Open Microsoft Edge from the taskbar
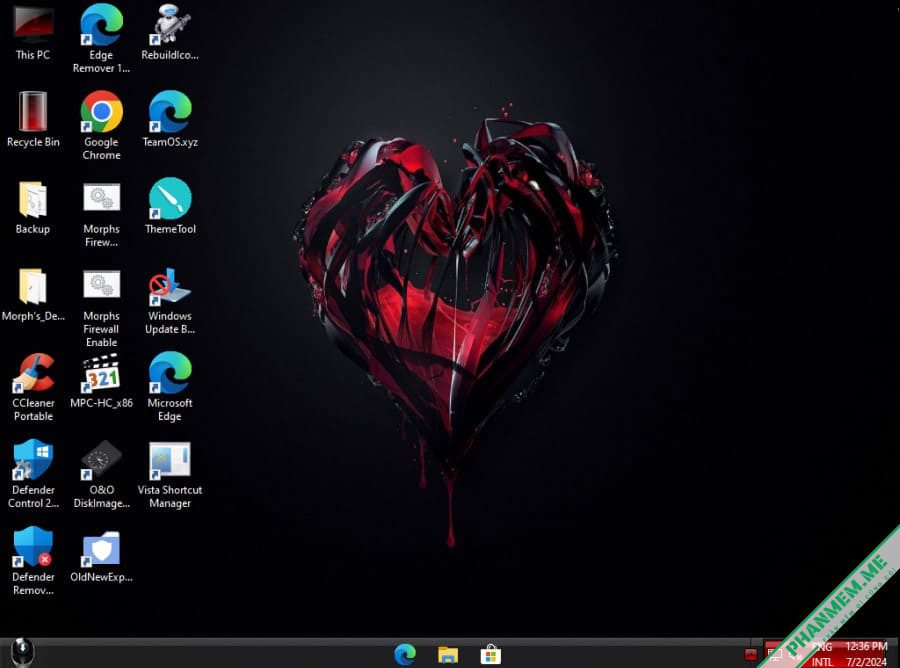The image size is (900, 668). [x=405, y=654]
